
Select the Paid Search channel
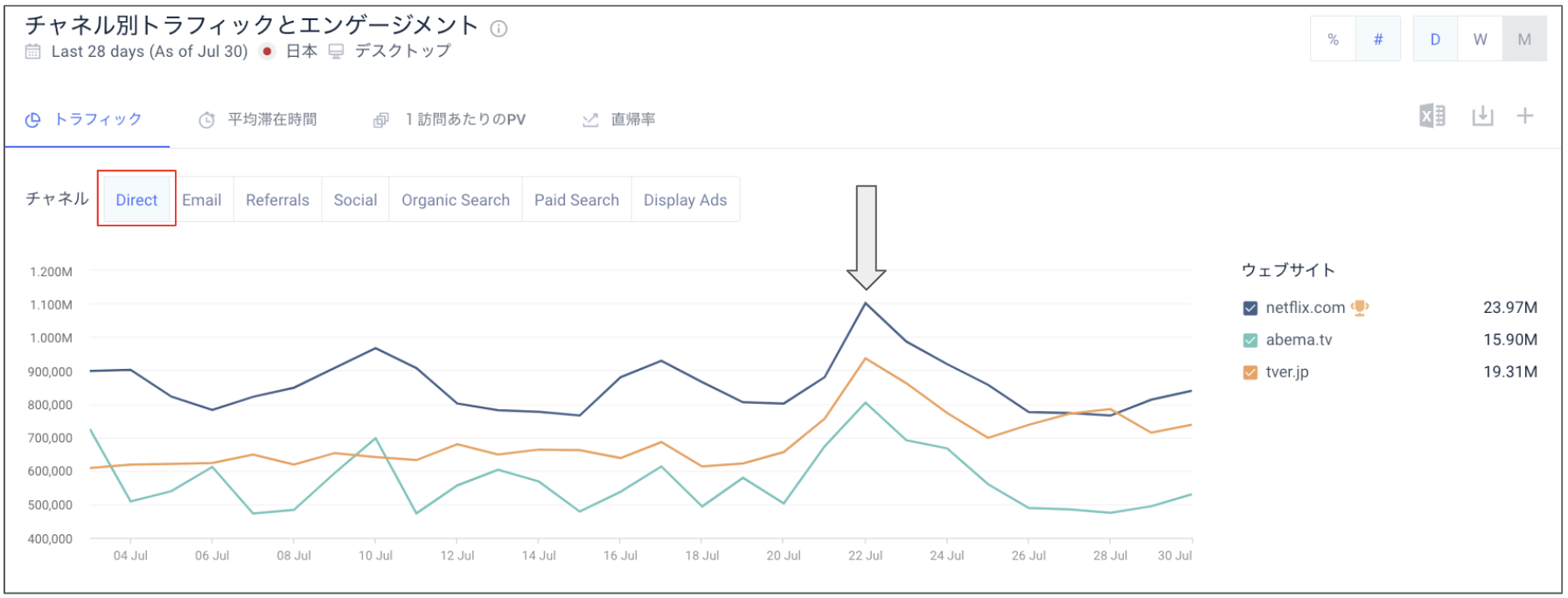pos(576,200)
